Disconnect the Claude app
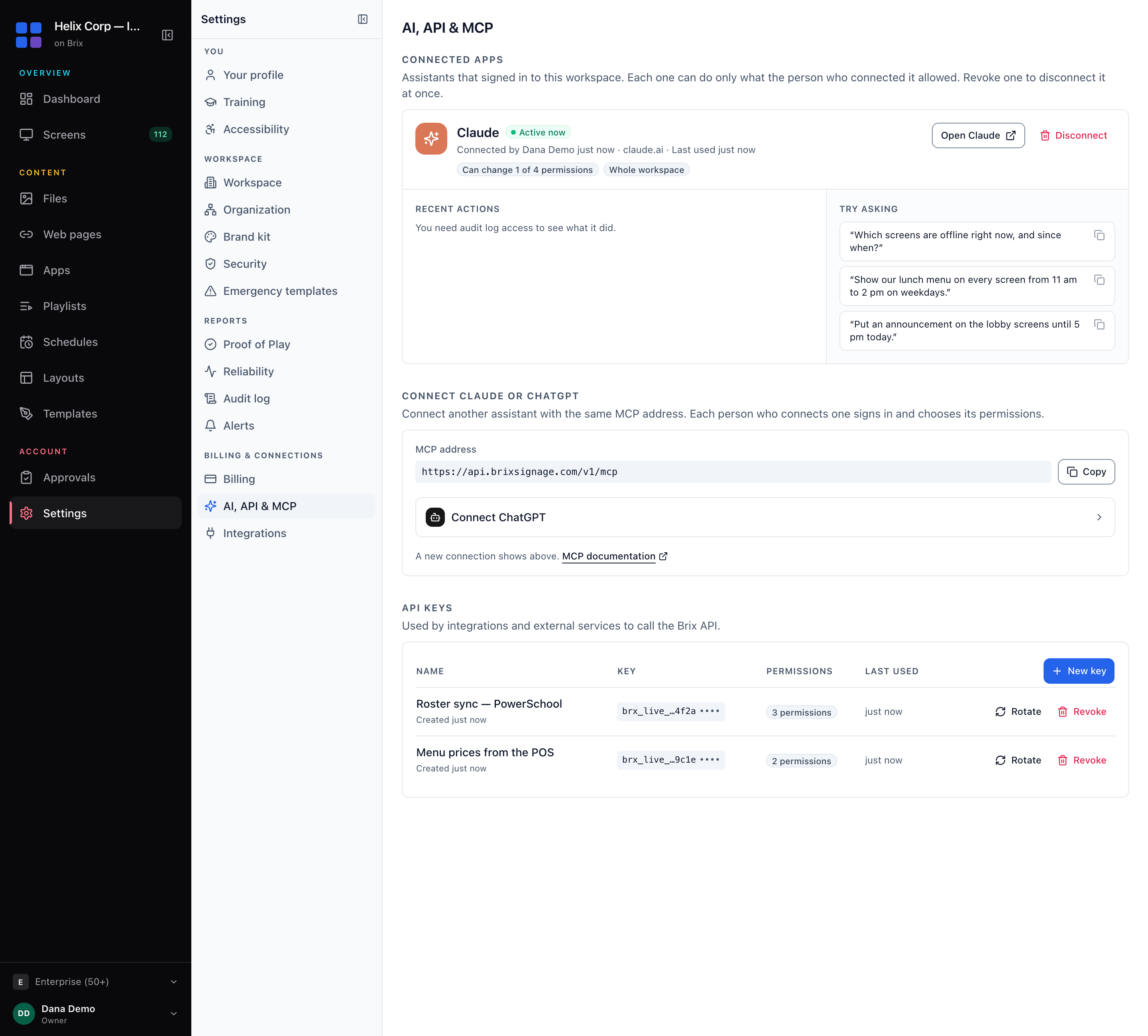The image size is (1148, 1036). (1073, 135)
